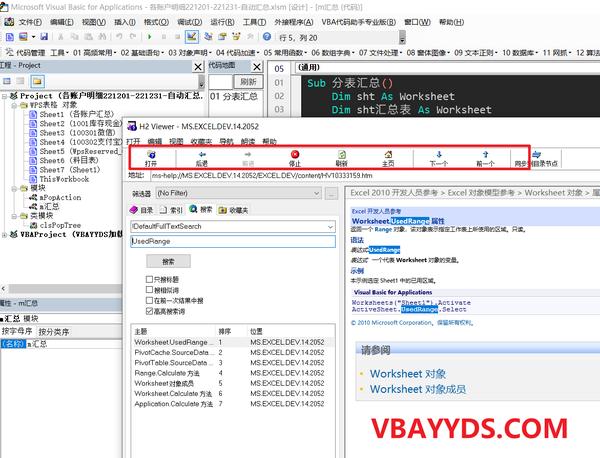The image size is (600, 458).
Task: Open the (通用) object dropdown in code window
Action: [x=448, y=67]
